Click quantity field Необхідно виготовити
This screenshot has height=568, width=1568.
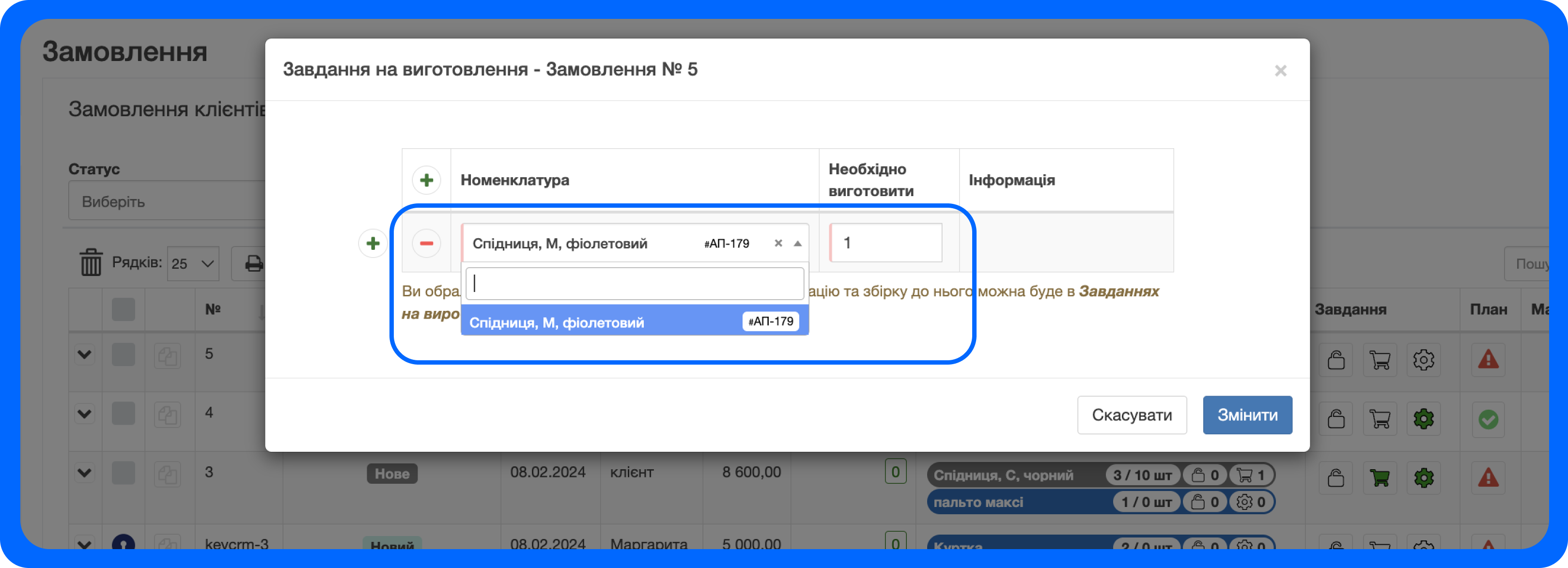coord(885,243)
